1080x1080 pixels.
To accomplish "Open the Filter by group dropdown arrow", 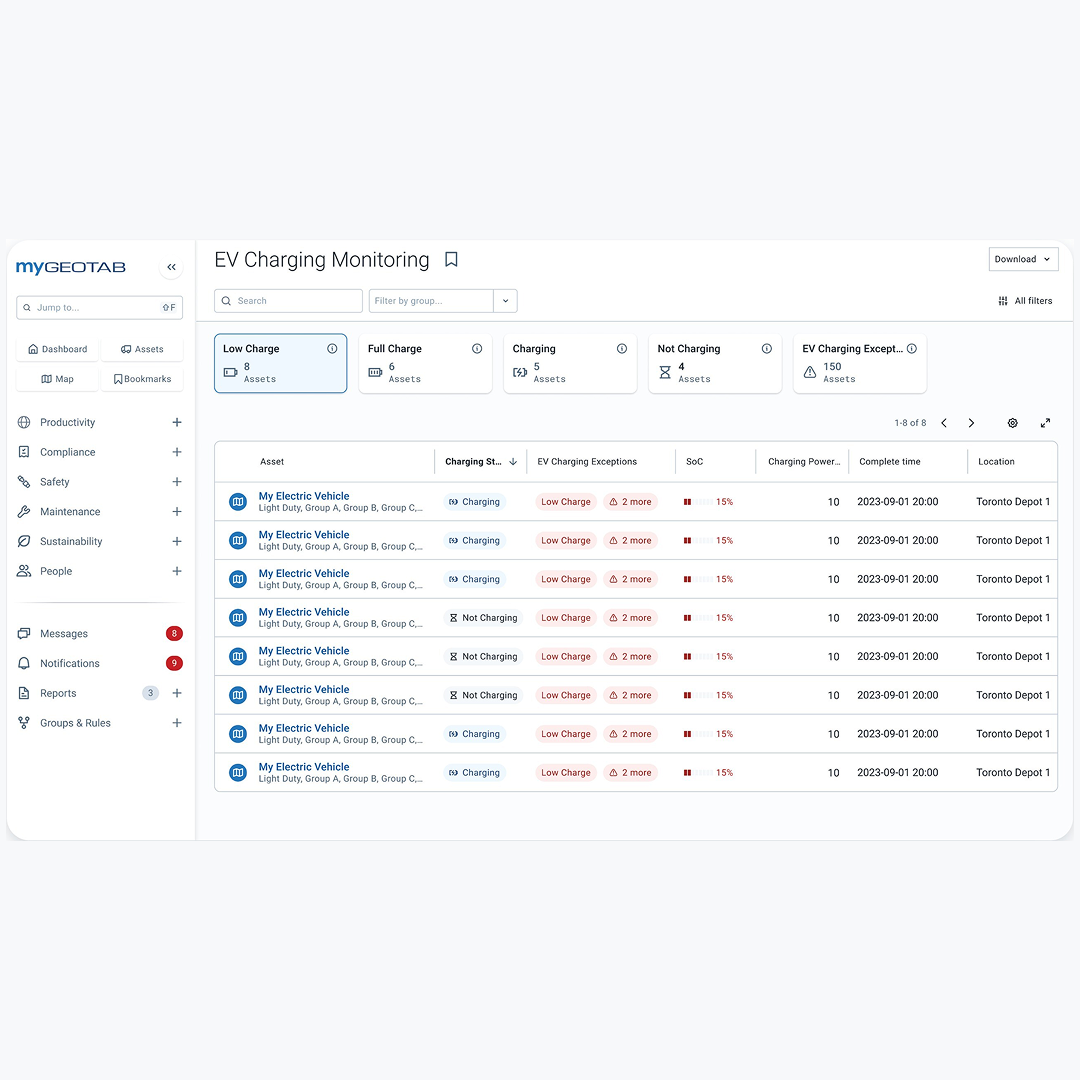I will coord(505,301).
